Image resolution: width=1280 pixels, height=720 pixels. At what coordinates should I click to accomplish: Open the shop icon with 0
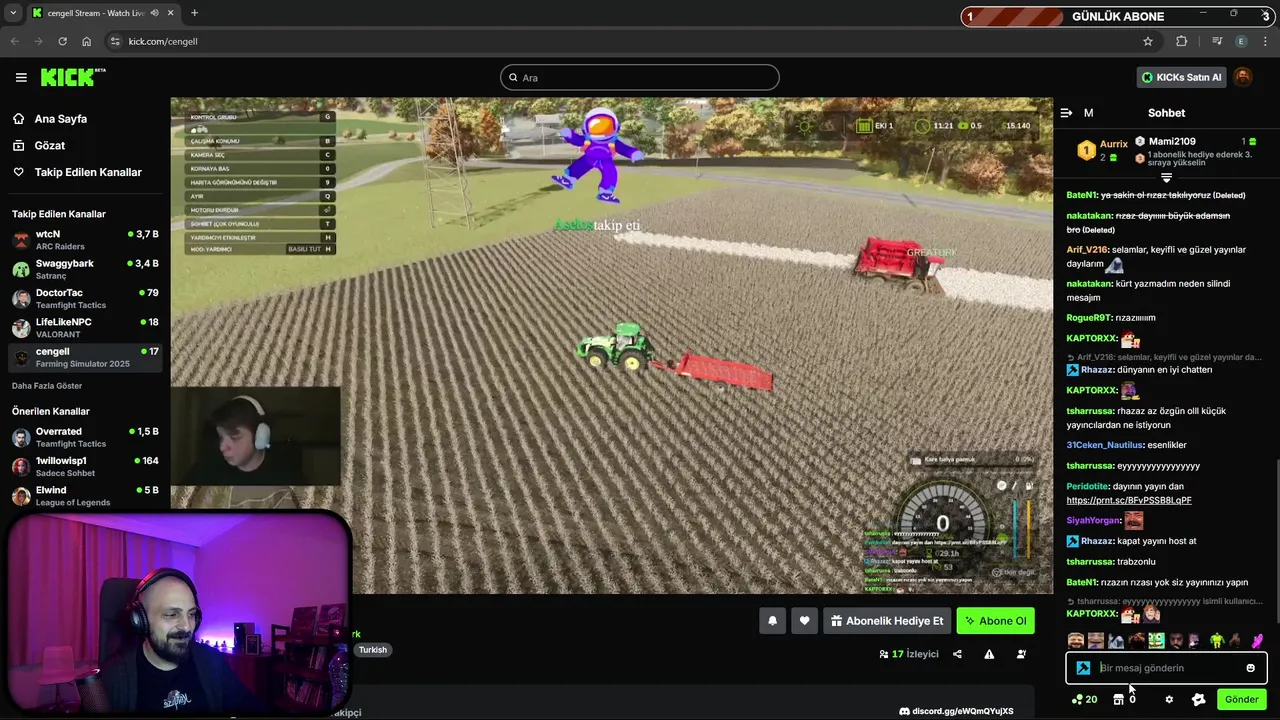[x=1125, y=700]
